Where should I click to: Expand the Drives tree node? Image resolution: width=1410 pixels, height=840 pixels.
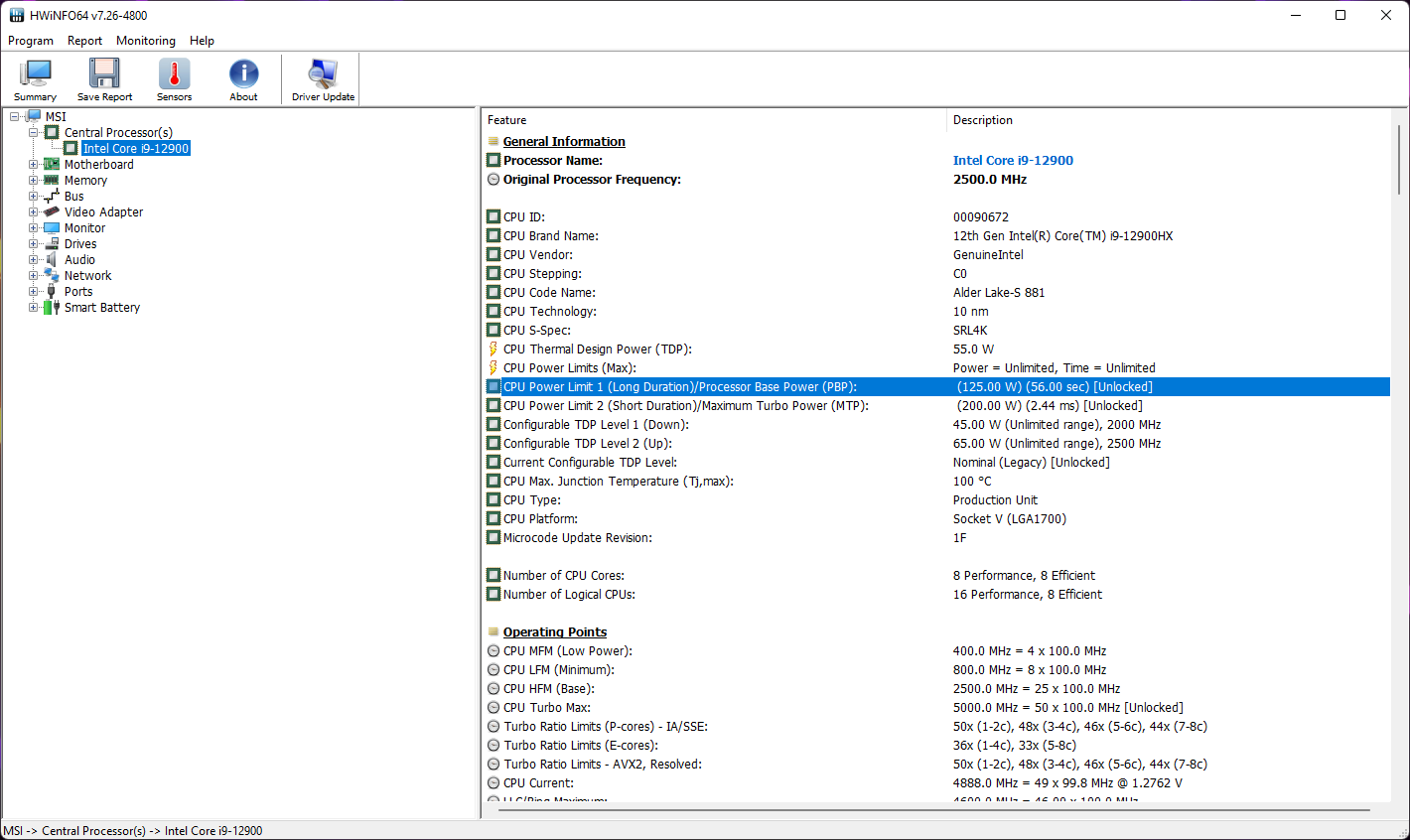(x=34, y=244)
